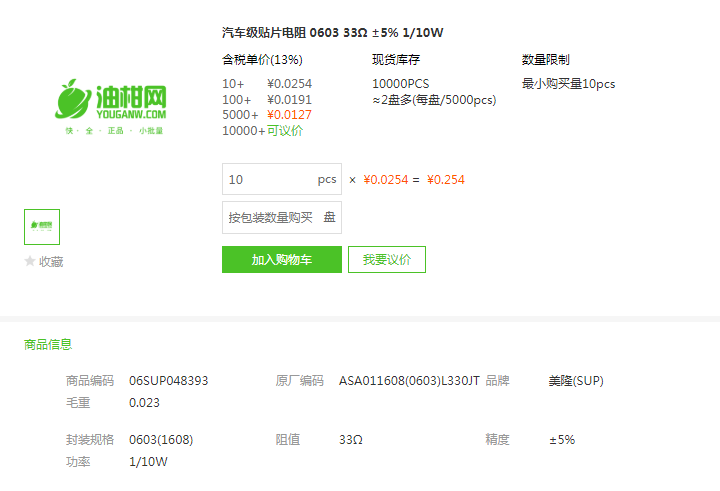This screenshot has width=720, height=491.
Task: Click the Youganw.com logo image
Action: tap(110, 107)
